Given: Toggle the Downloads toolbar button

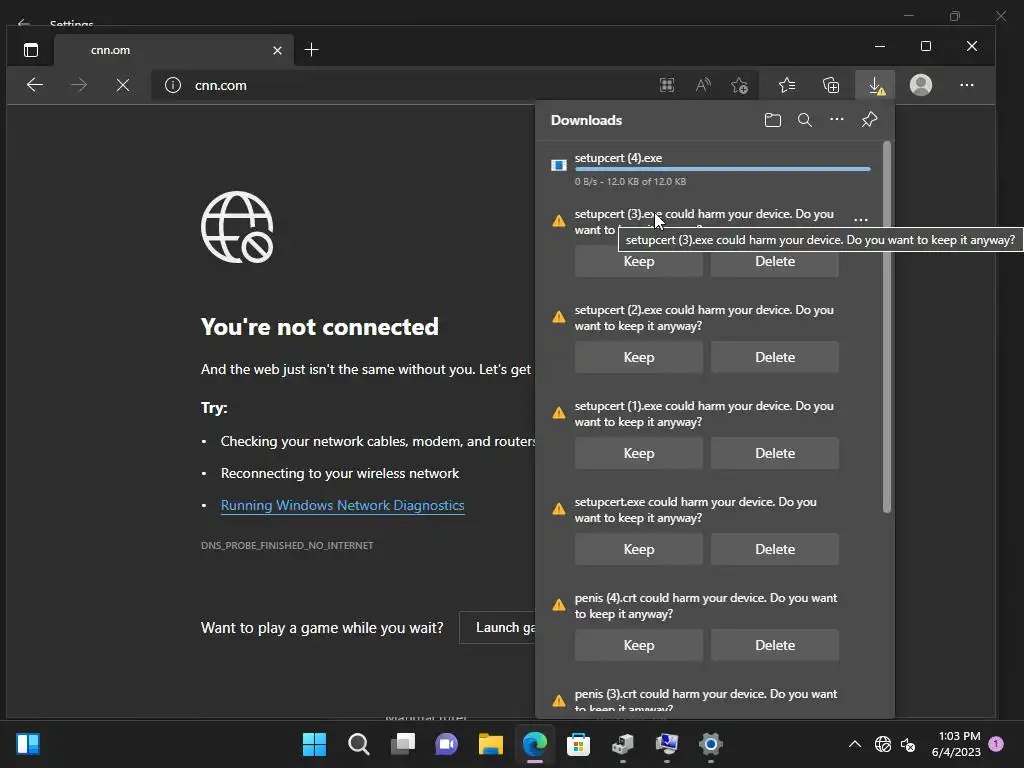Looking at the screenshot, I should click(875, 85).
